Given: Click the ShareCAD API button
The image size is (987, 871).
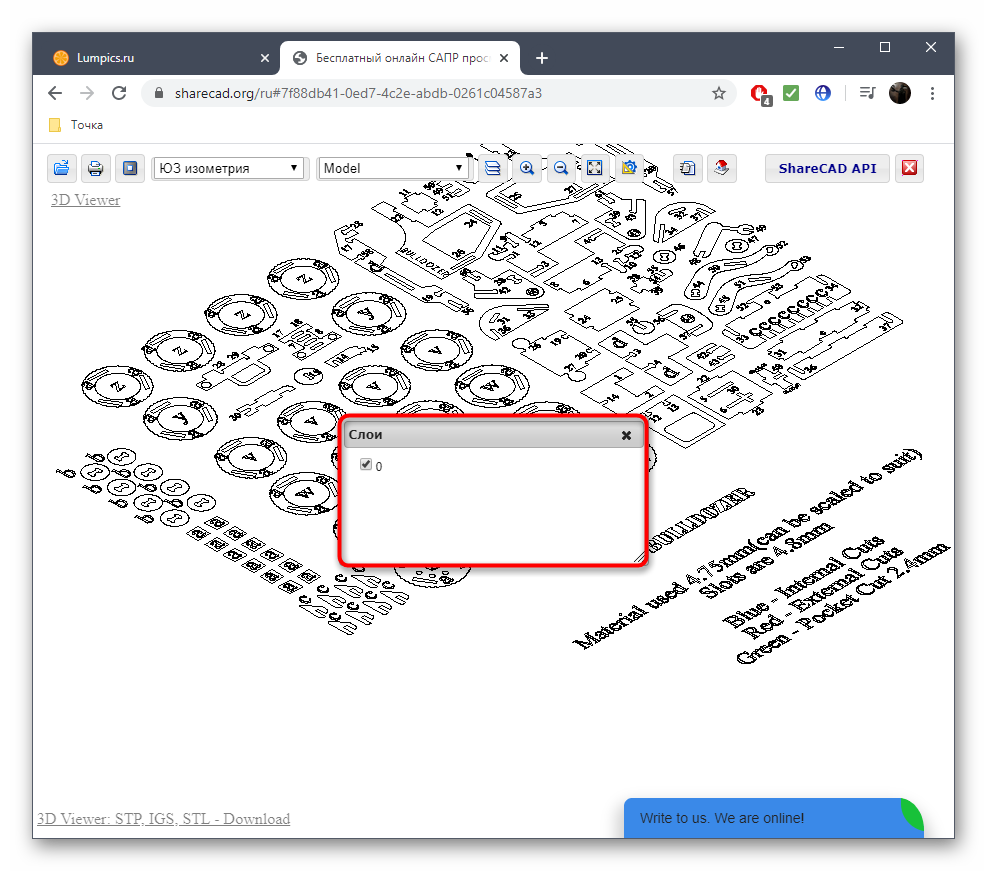Looking at the screenshot, I should [826, 168].
